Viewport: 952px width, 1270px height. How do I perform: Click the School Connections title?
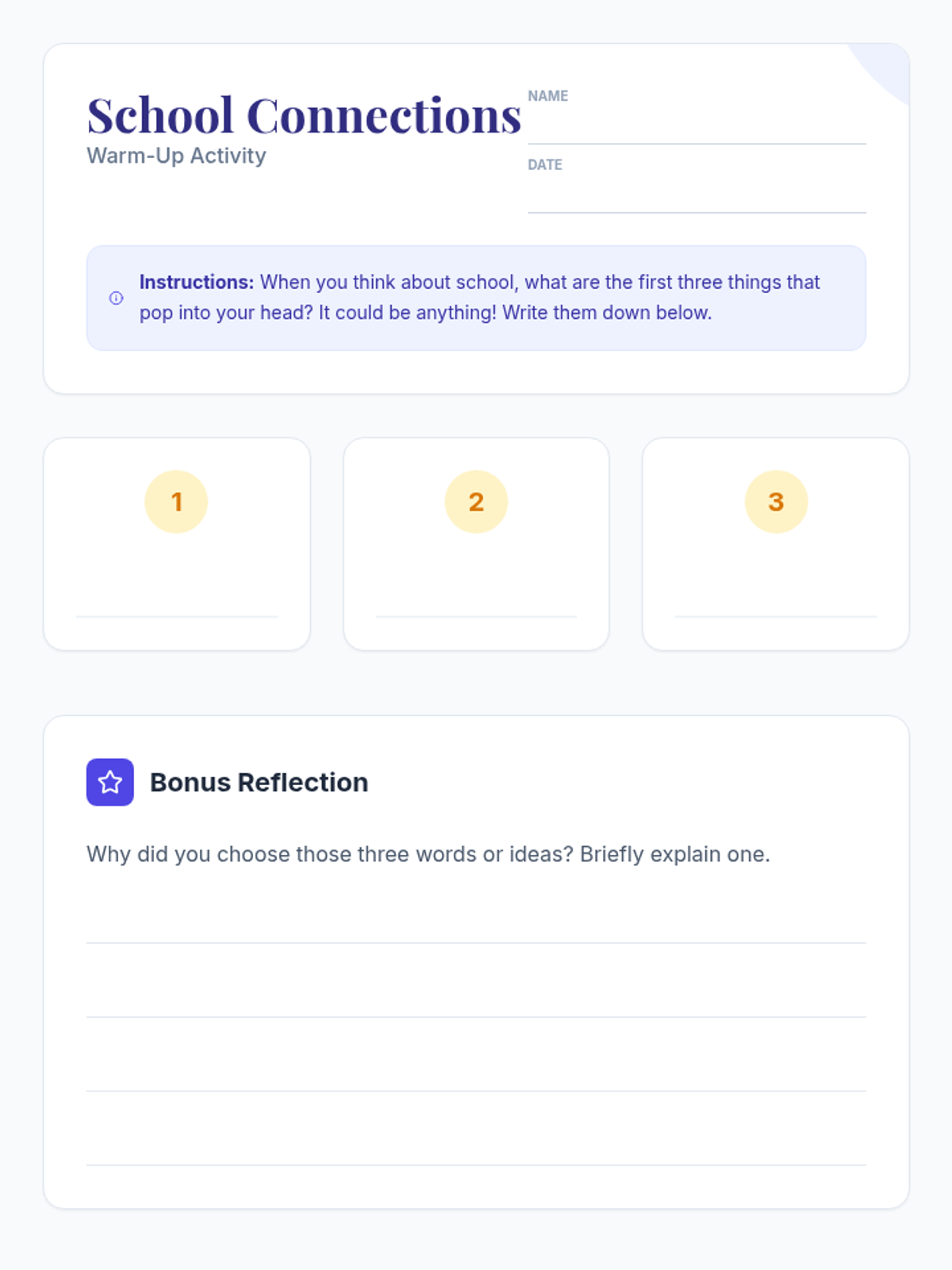pos(304,116)
